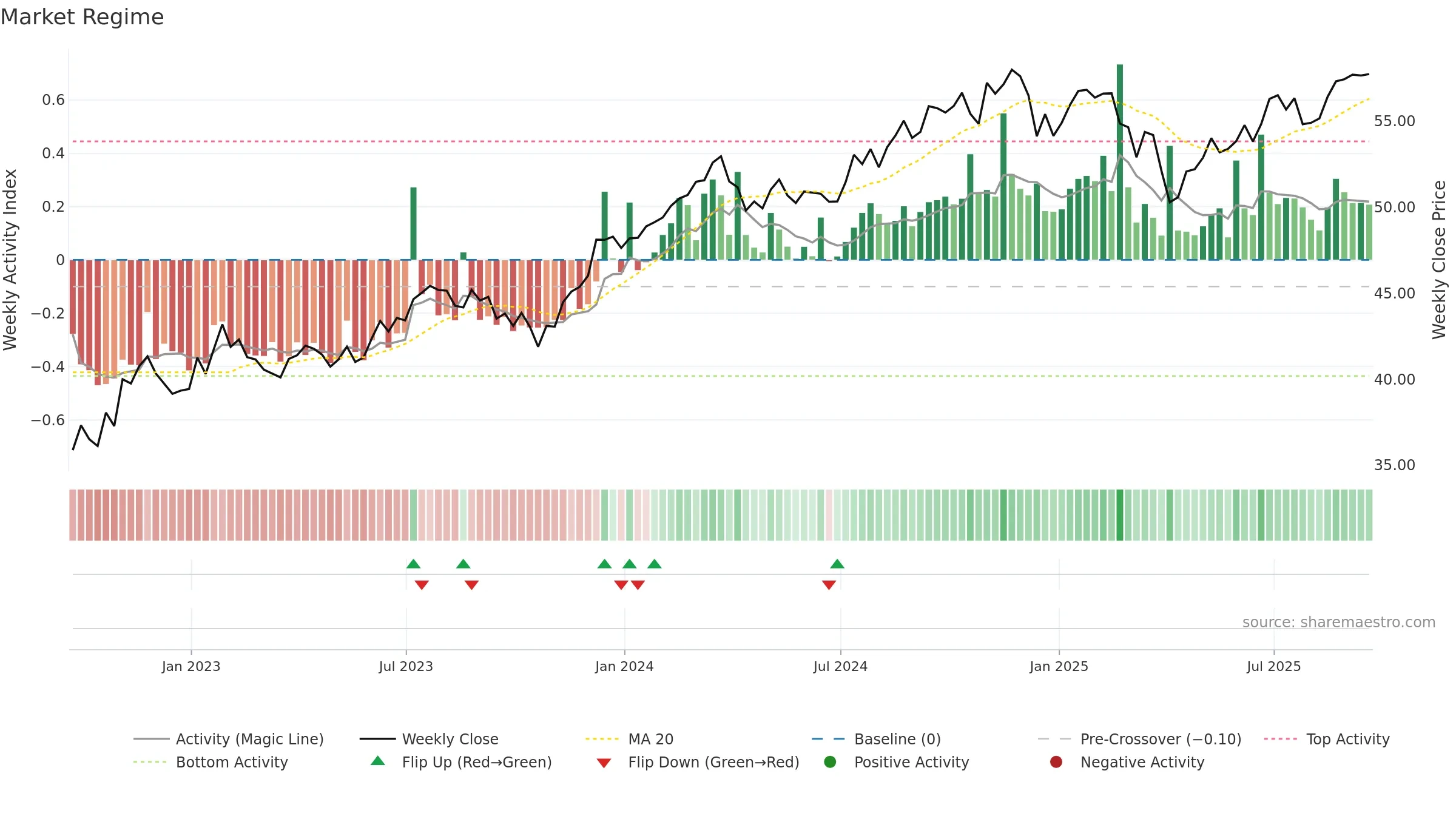The width and height of the screenshot is (1456, 819).
Task: Click the isolated green bar at Jul 2023
Action: click(x=413, y=223)
